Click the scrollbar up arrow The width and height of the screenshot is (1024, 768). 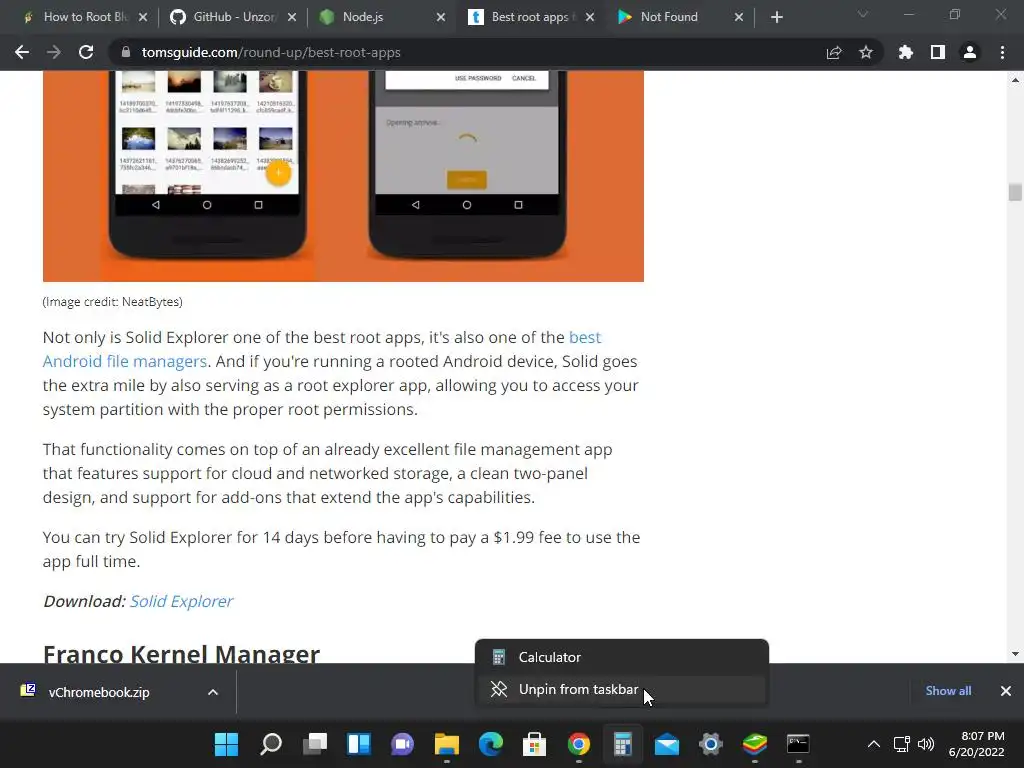coord(1014,80)
